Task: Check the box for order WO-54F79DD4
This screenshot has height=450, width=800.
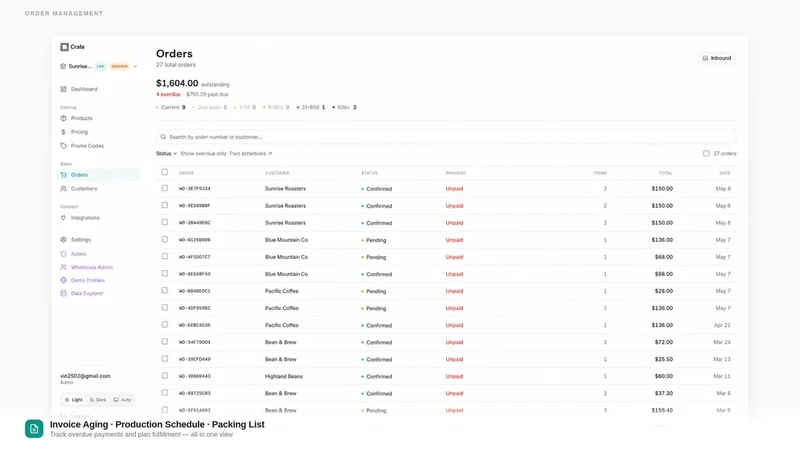Action: (165, 342)
